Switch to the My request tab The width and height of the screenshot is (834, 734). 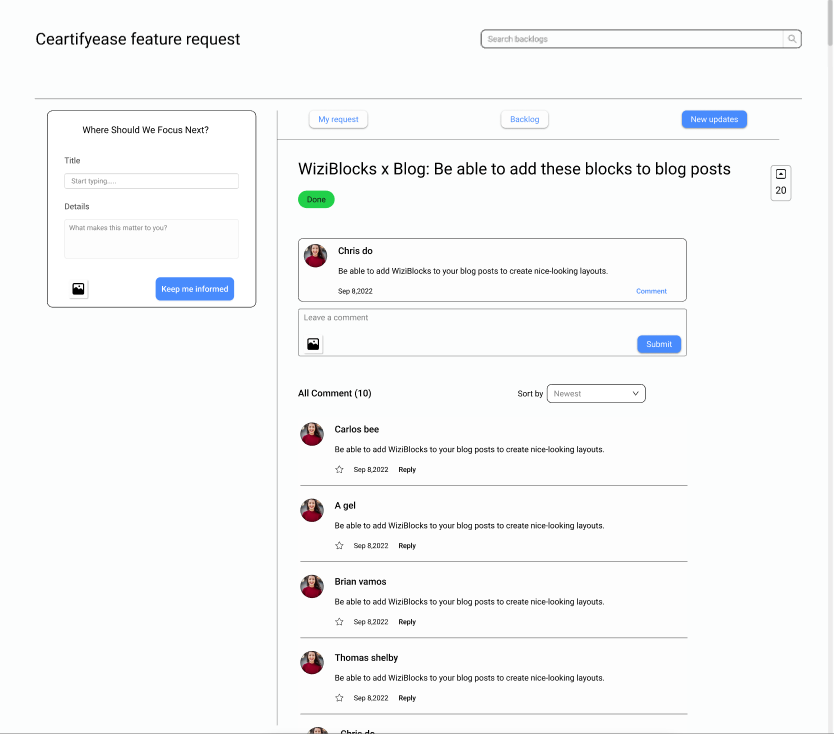(x=338, y=120)
